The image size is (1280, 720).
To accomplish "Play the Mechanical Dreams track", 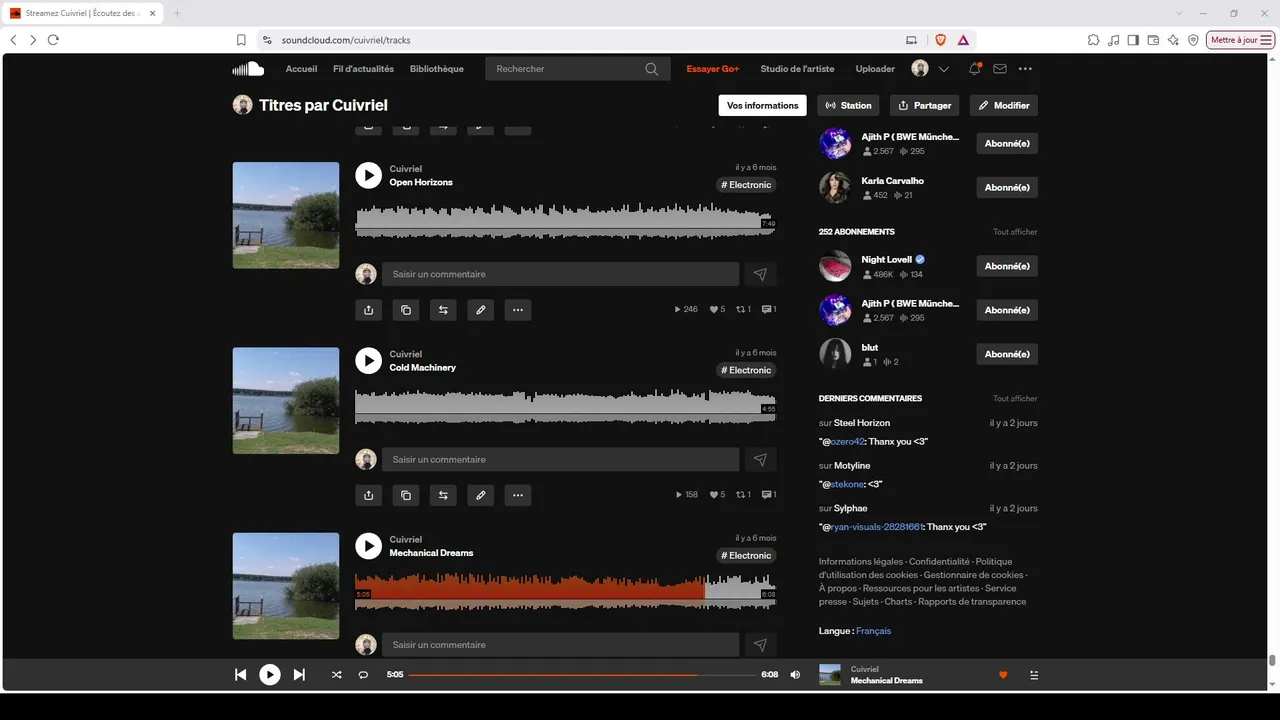I will tap(369, 546).
